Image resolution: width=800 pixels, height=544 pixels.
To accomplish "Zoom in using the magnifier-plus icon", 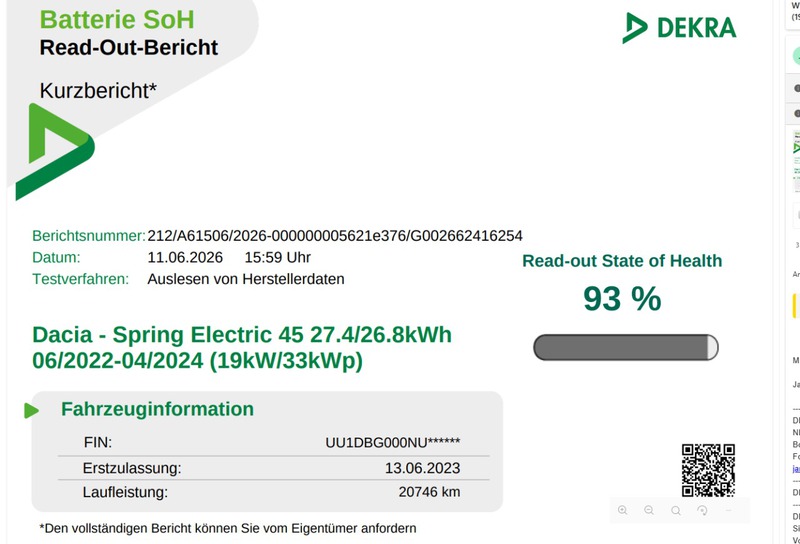I will coord(622,510).
